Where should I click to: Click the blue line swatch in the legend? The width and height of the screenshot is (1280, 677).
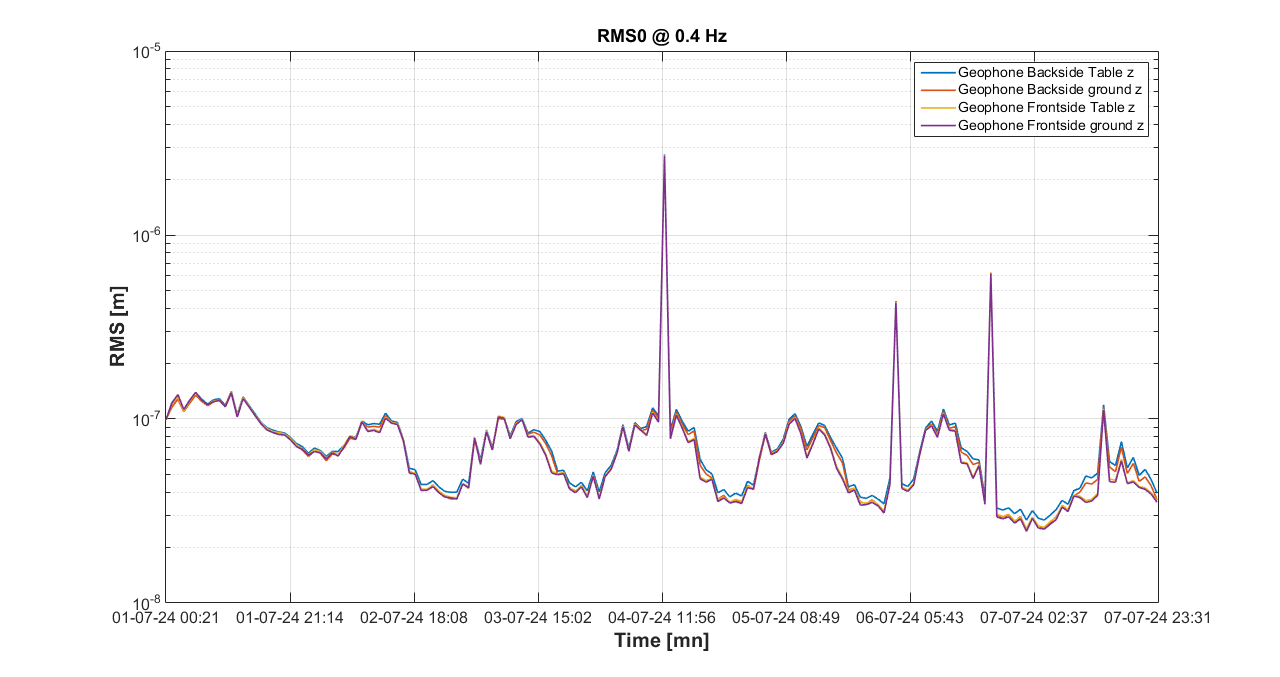click(937, 72)
